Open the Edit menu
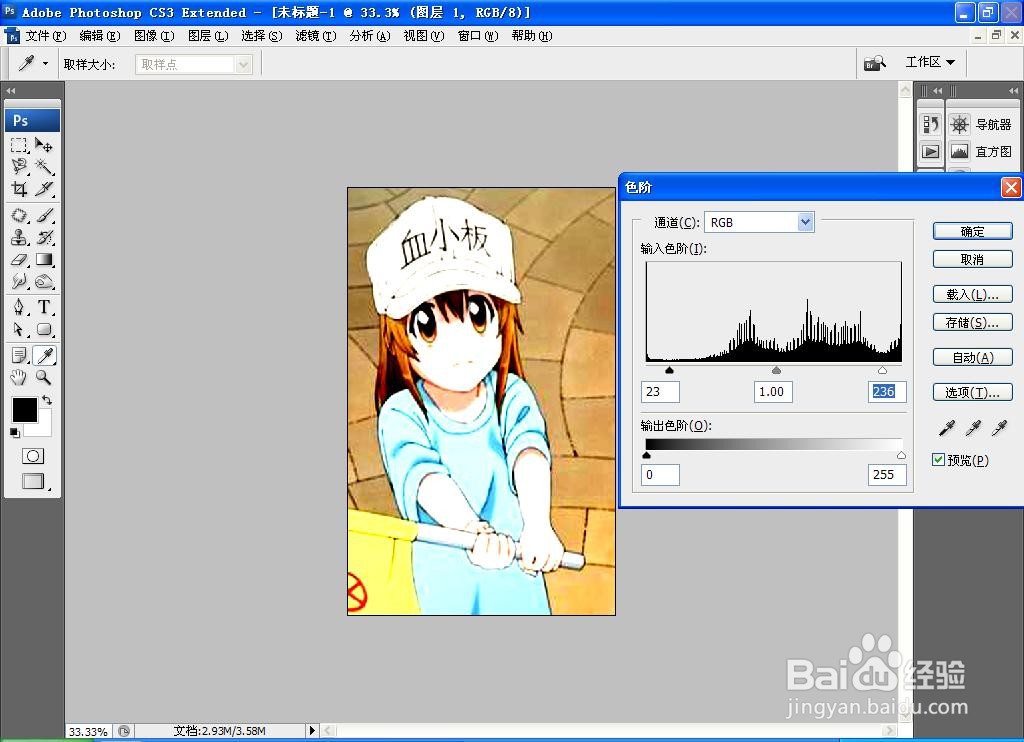 coord(99,36)
